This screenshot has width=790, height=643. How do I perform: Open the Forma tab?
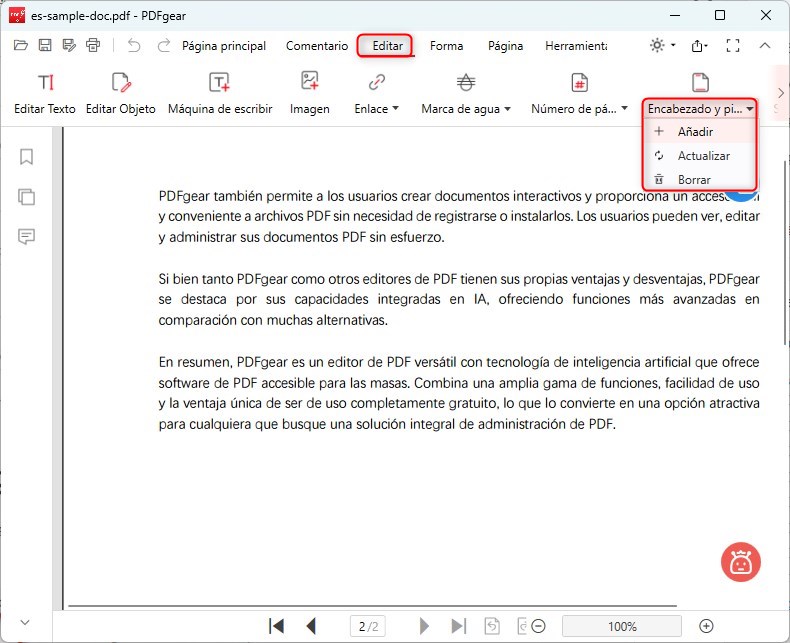point(446,46)
